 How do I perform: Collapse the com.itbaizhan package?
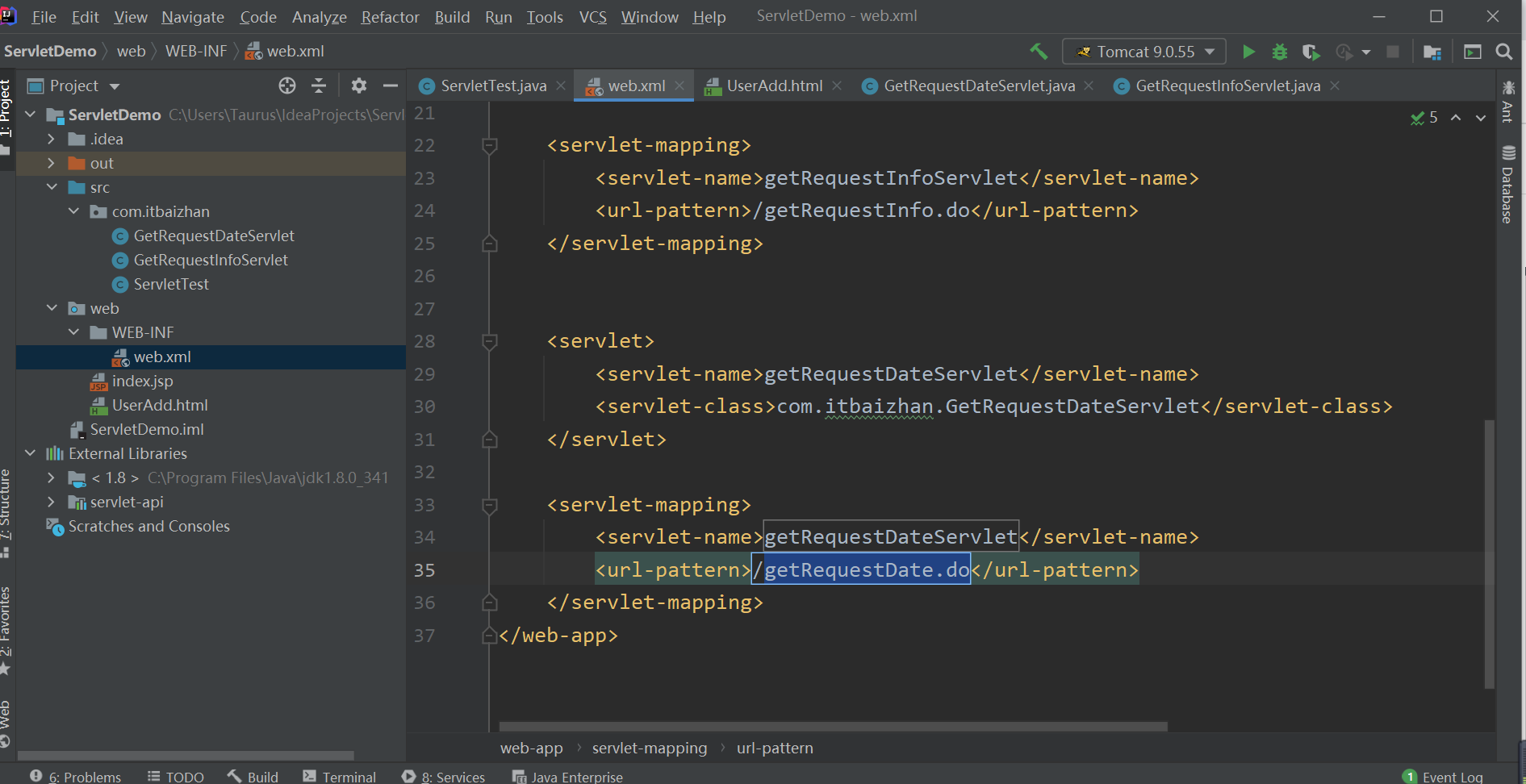[x=74, y=211]
